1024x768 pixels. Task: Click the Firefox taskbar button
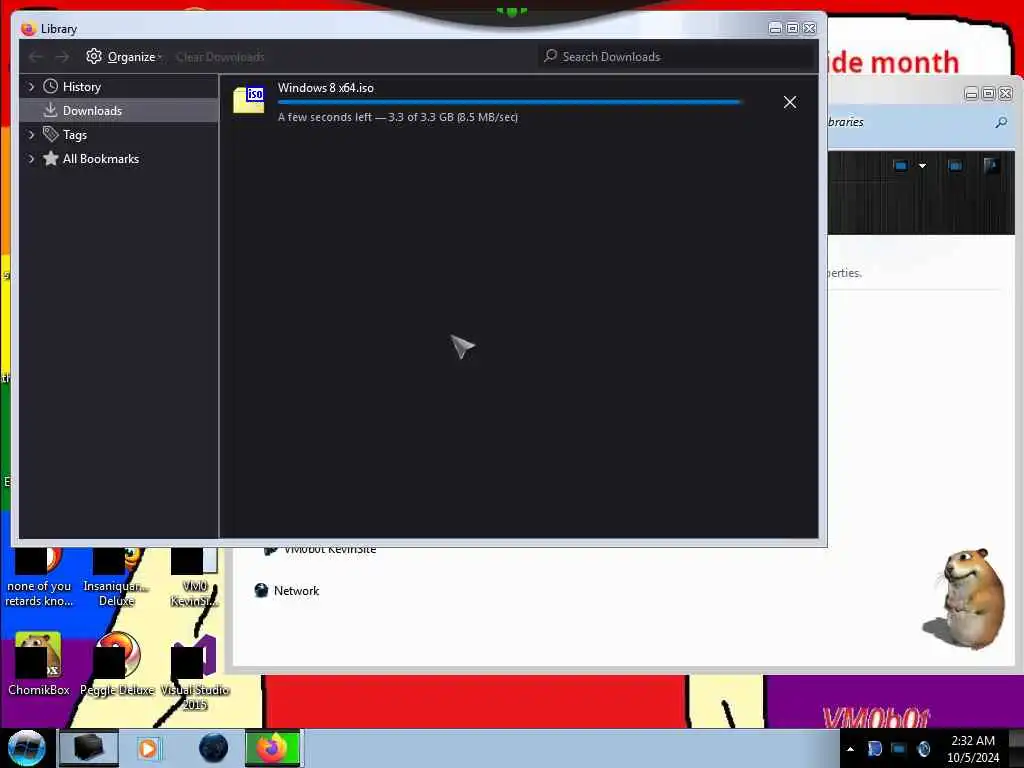(x=272, y=748)
